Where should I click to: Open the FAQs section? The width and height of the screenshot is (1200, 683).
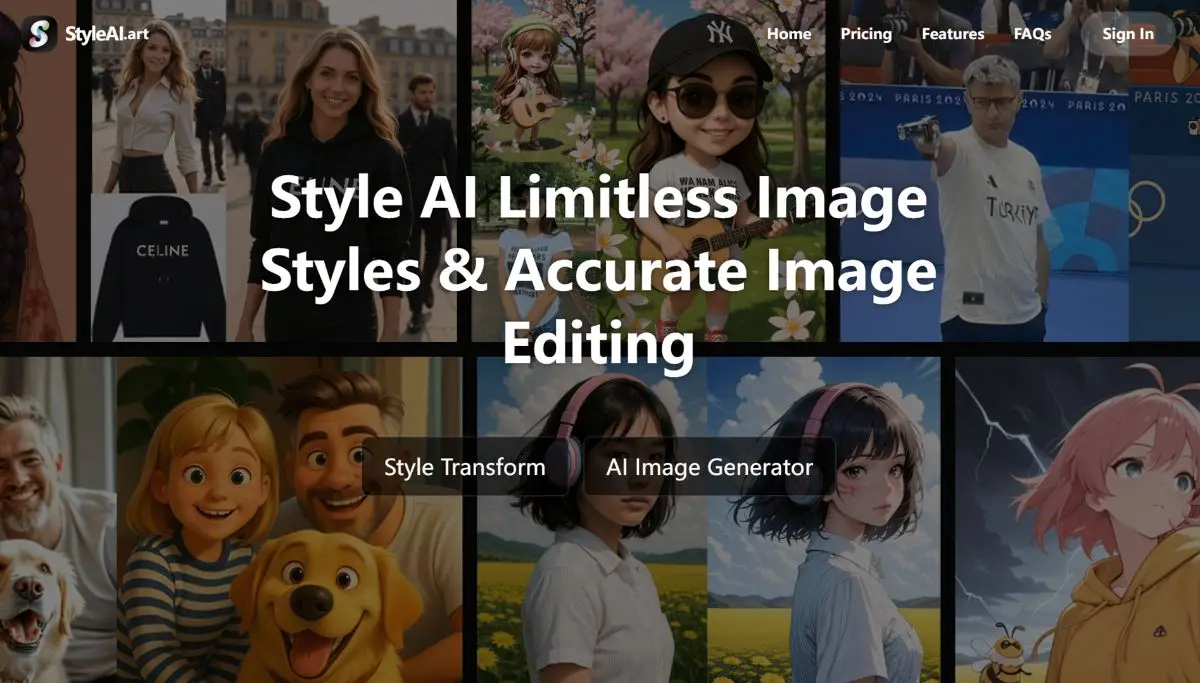tap(1032, 33)
